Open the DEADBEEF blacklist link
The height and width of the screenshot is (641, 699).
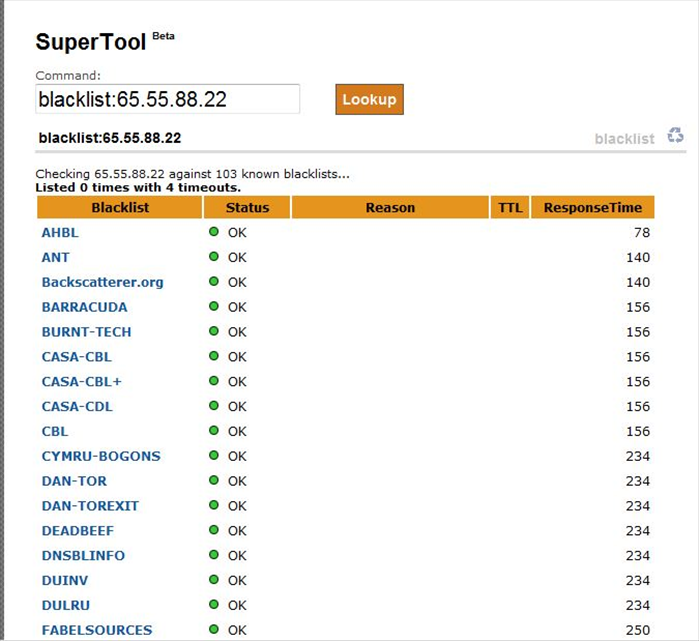point(78,531)
